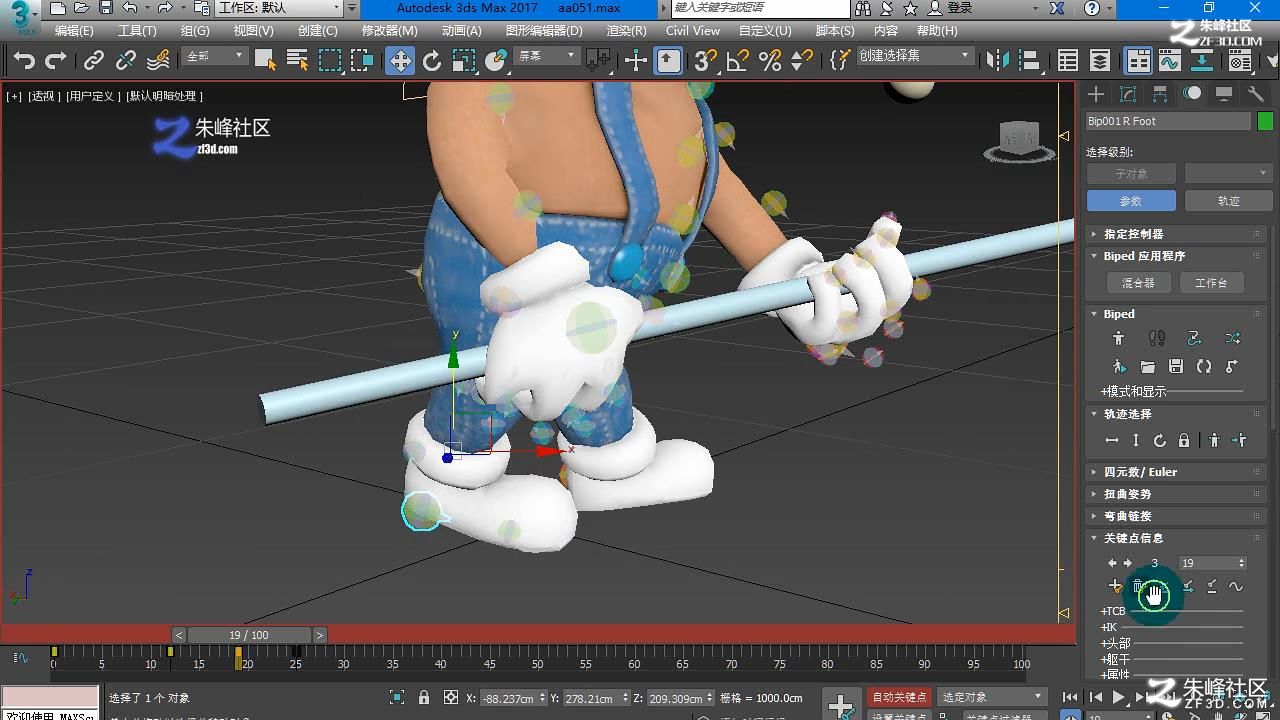The image size is (1280, 720).
Task: Click the Biped Save File icon
Action: (1176, 367)
